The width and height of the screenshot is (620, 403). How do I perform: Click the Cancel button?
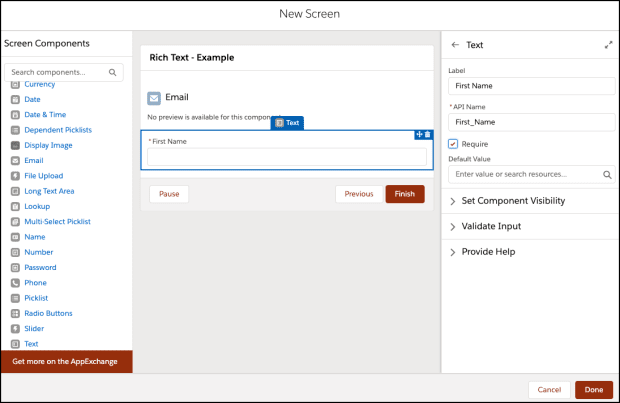click(x=549, y=389)
